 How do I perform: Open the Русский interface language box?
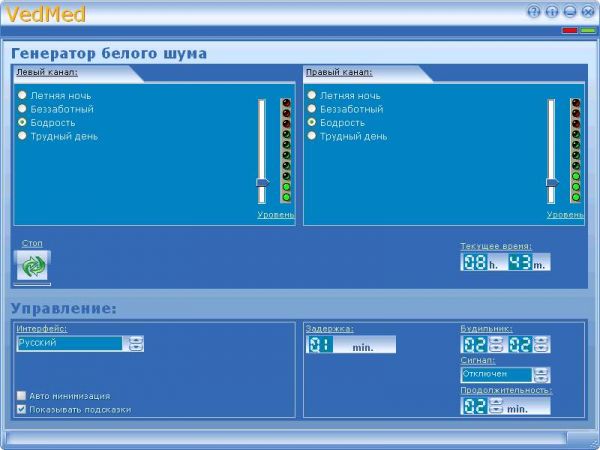[x=69, y=343]
